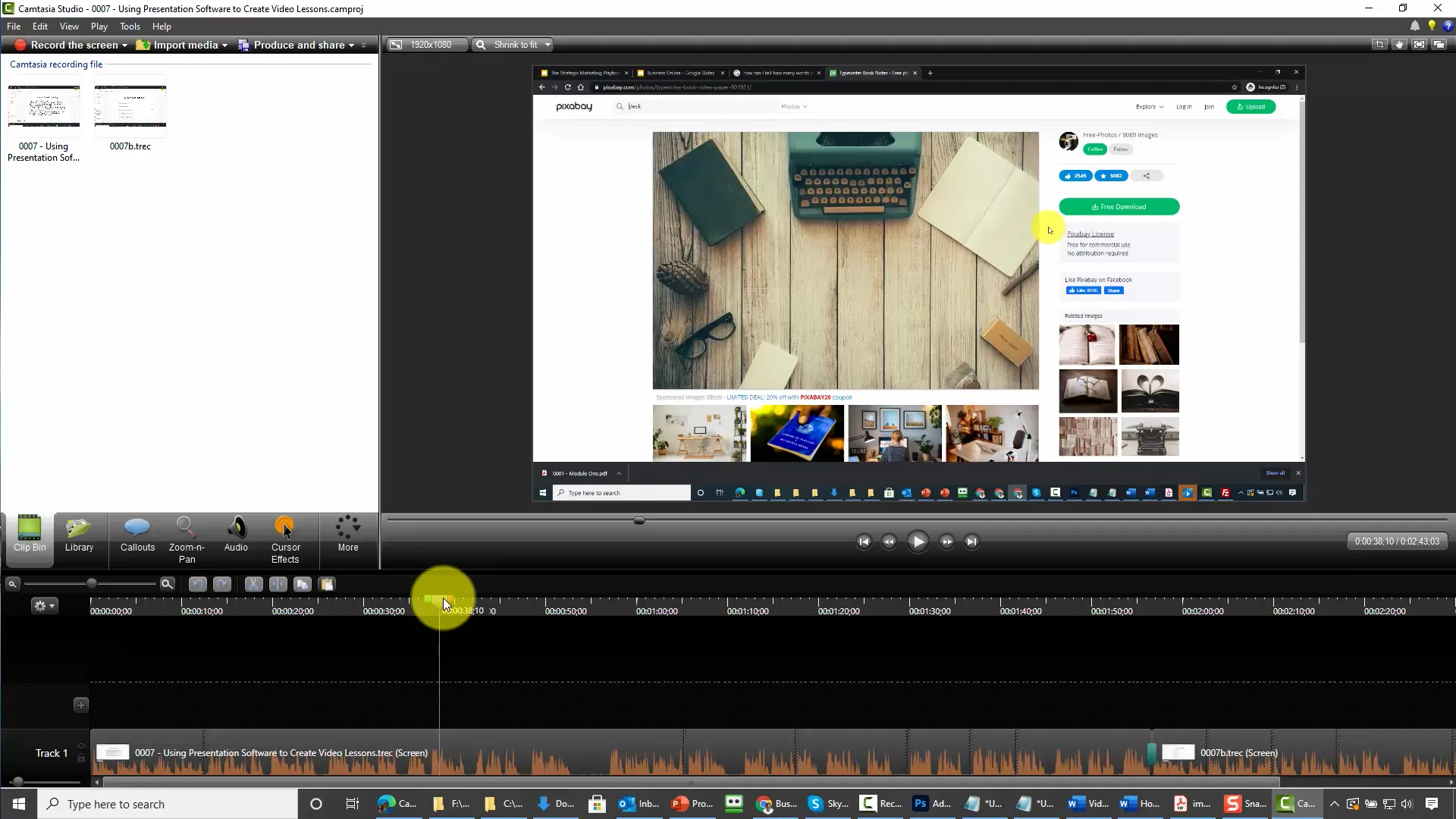Image resolution: width=1456 pixels, height=819 pixels.
Task: Toggle the Track 1 lock icon
Action: coord(81,758)
